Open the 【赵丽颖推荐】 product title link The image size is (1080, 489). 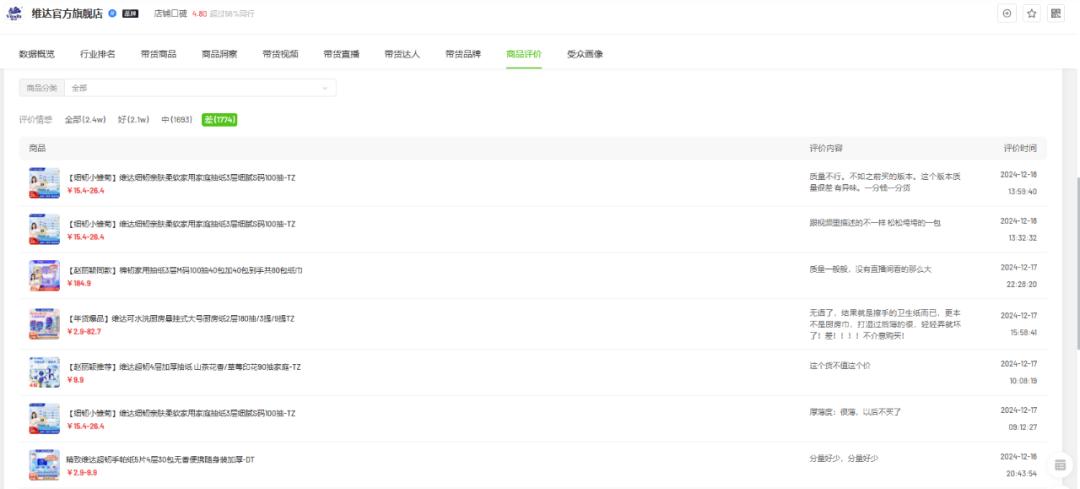(184, 367)
